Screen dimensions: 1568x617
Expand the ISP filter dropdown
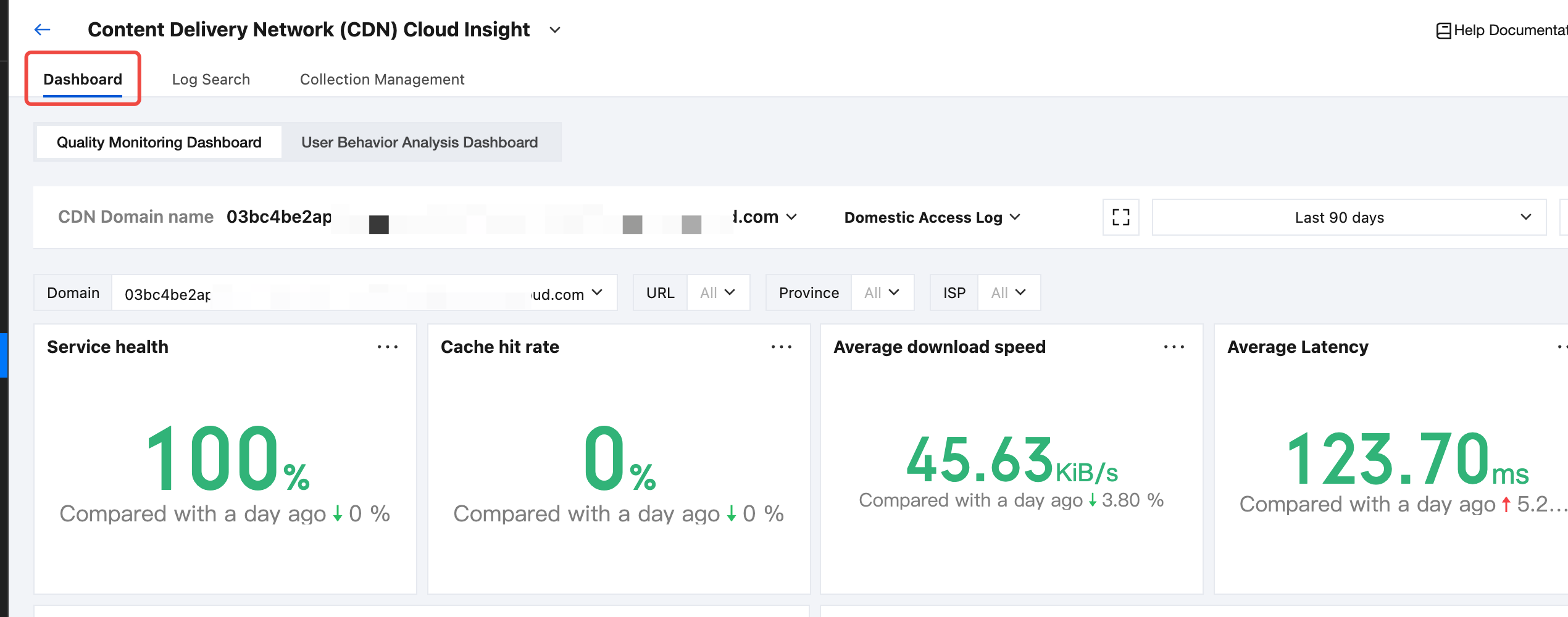[x=1009, y=293]
